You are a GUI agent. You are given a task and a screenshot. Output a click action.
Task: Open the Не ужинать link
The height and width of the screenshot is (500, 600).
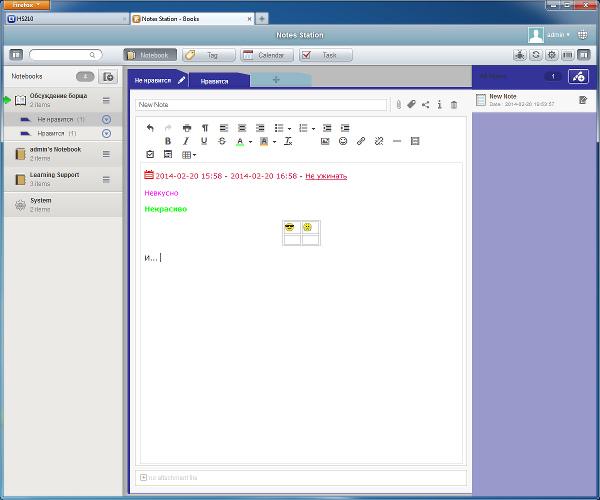[x=326, y=176]
